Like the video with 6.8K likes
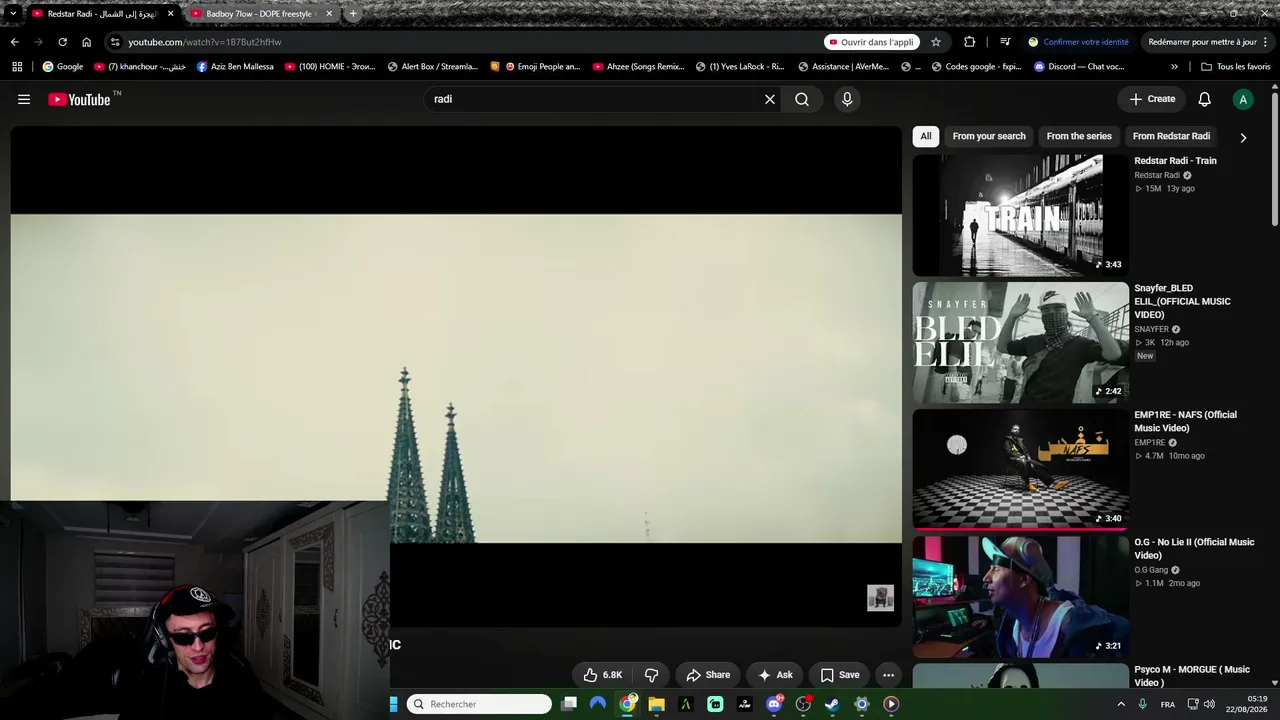The height and width of the screenshot is (720, 1280). point(603,675)
